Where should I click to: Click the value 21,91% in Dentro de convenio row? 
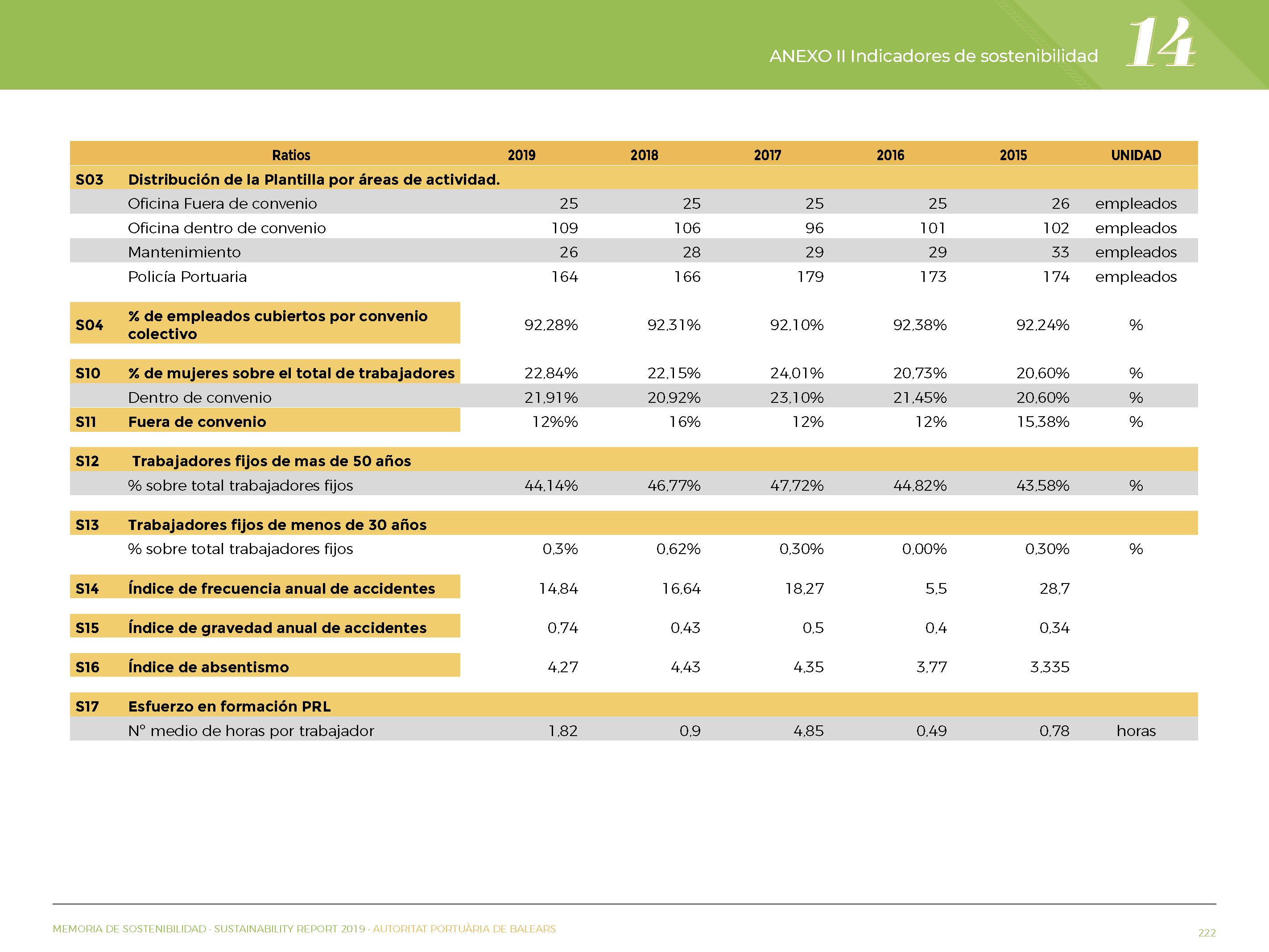point(551,397)
